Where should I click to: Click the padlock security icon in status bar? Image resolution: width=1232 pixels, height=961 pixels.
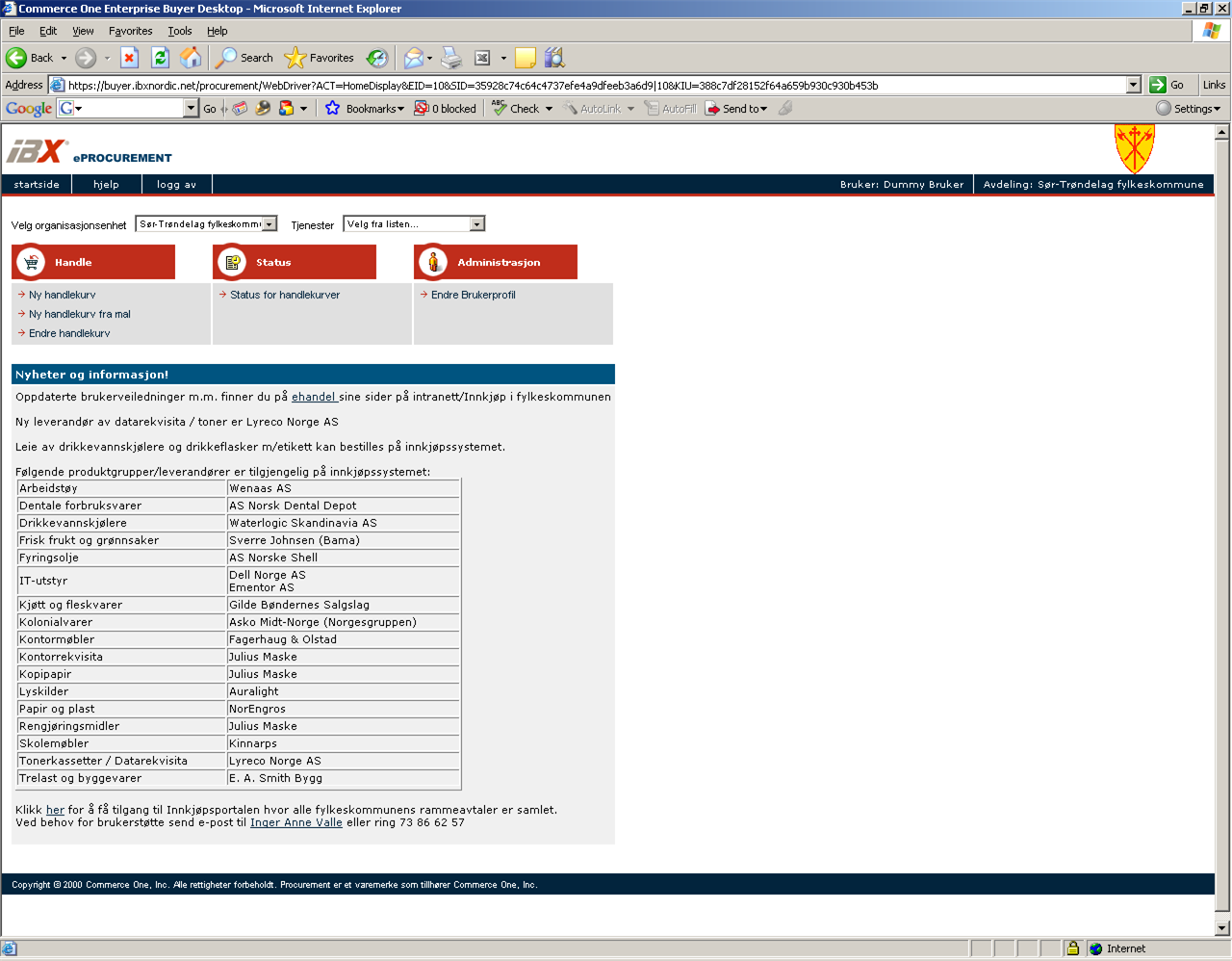[x=1072, y=948]
